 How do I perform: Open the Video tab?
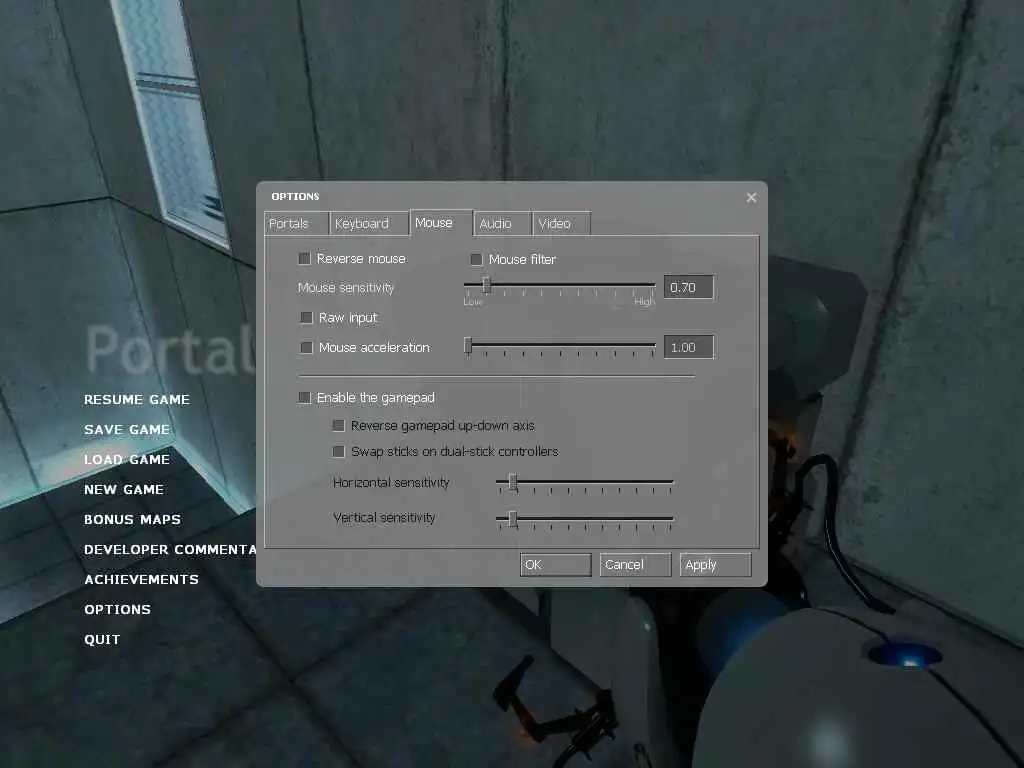562,223
